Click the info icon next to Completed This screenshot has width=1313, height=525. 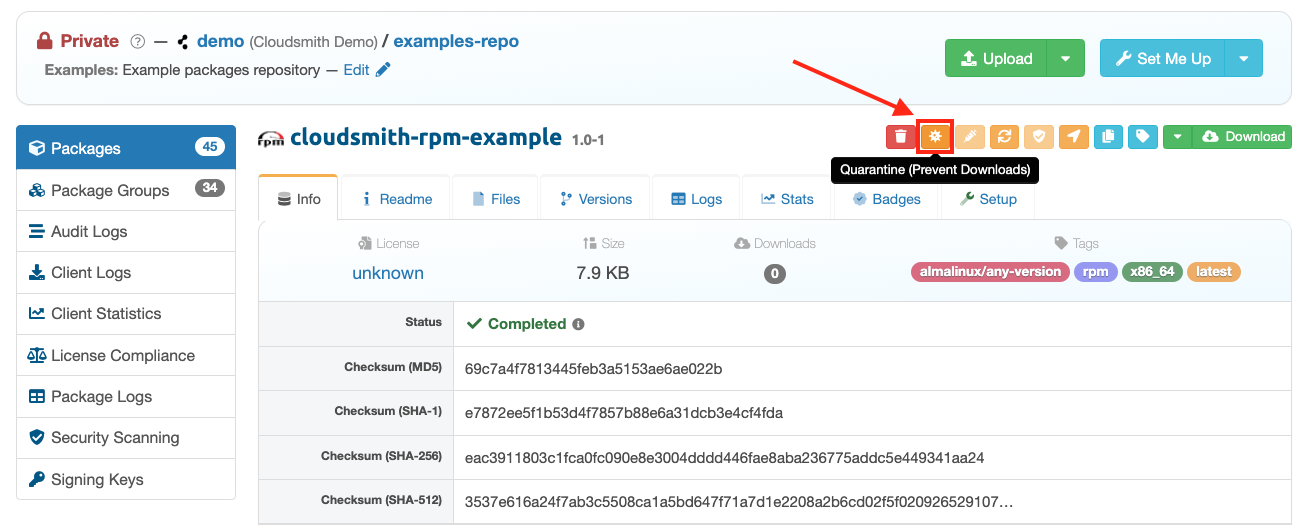pos(579,324)
